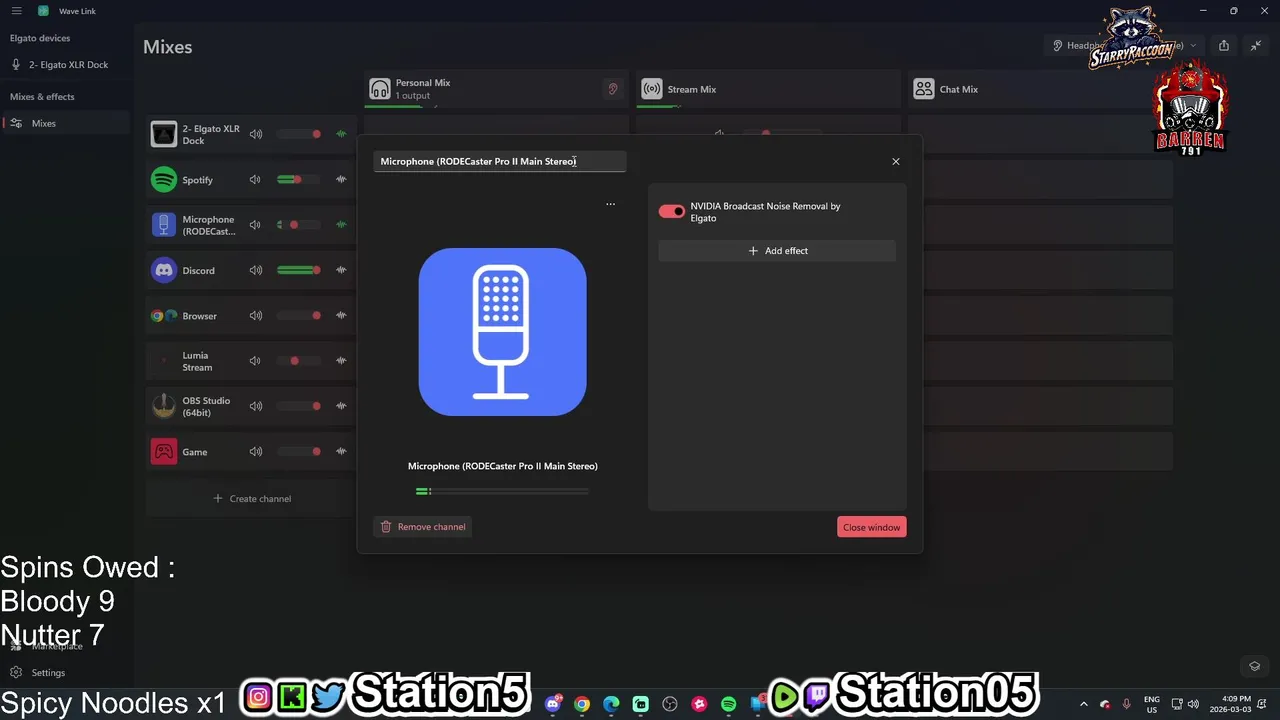This screenshot has width=1280, height=720.
Task: Adjust the Discord volume slider
Action: tap(298, 270)
